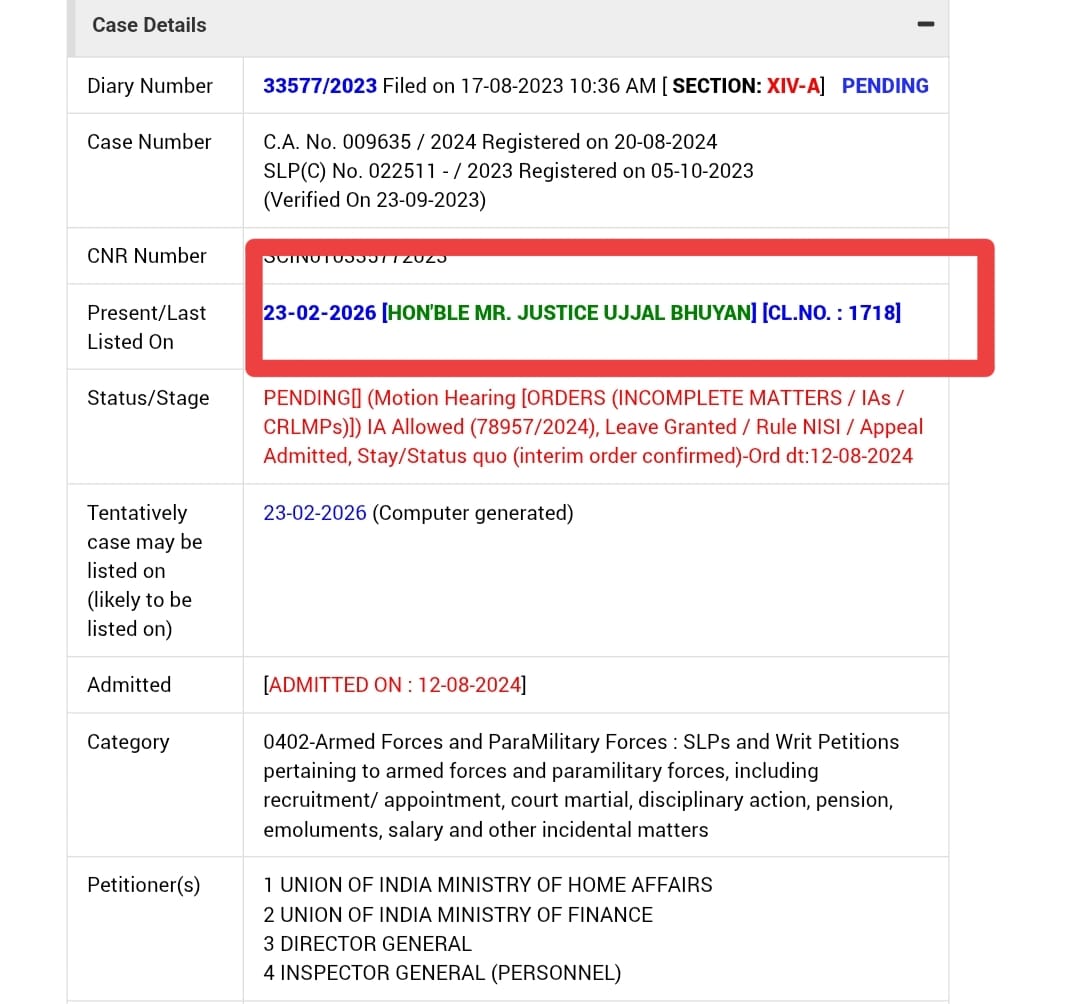Select the 'Admitted' row label

[x=129, y=684]
